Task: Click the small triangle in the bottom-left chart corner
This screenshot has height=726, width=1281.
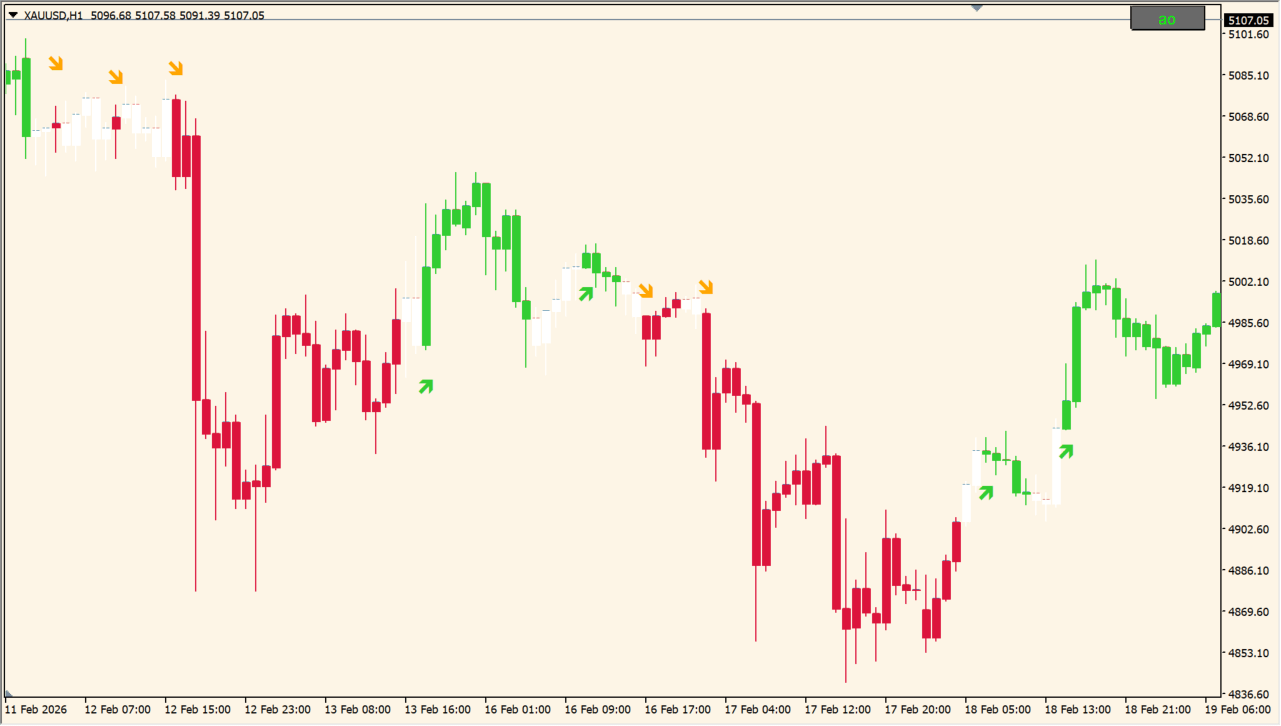Action: pos(10,694)
